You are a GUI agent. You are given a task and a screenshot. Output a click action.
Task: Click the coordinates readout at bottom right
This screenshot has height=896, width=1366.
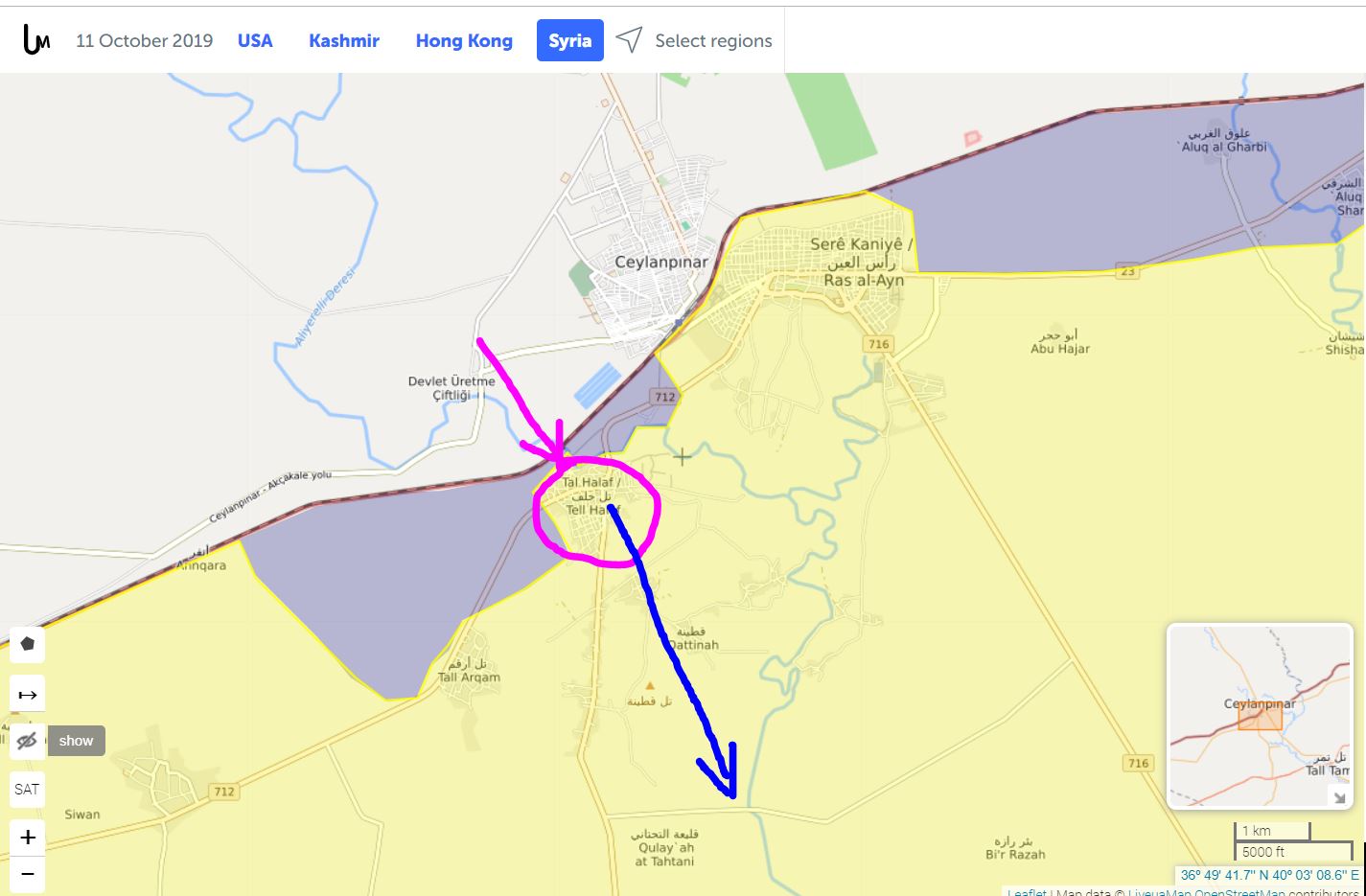1268,875
